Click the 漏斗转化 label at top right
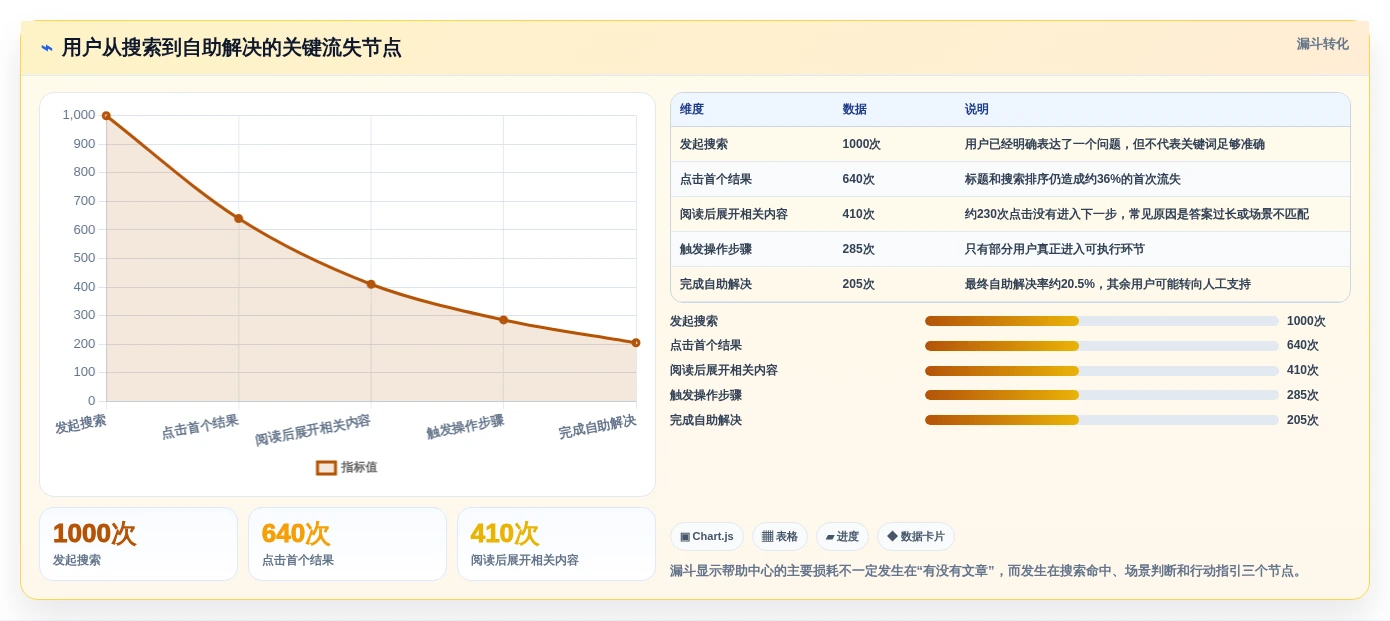This screenshot has height=621, width=1390. point(1322,44)
